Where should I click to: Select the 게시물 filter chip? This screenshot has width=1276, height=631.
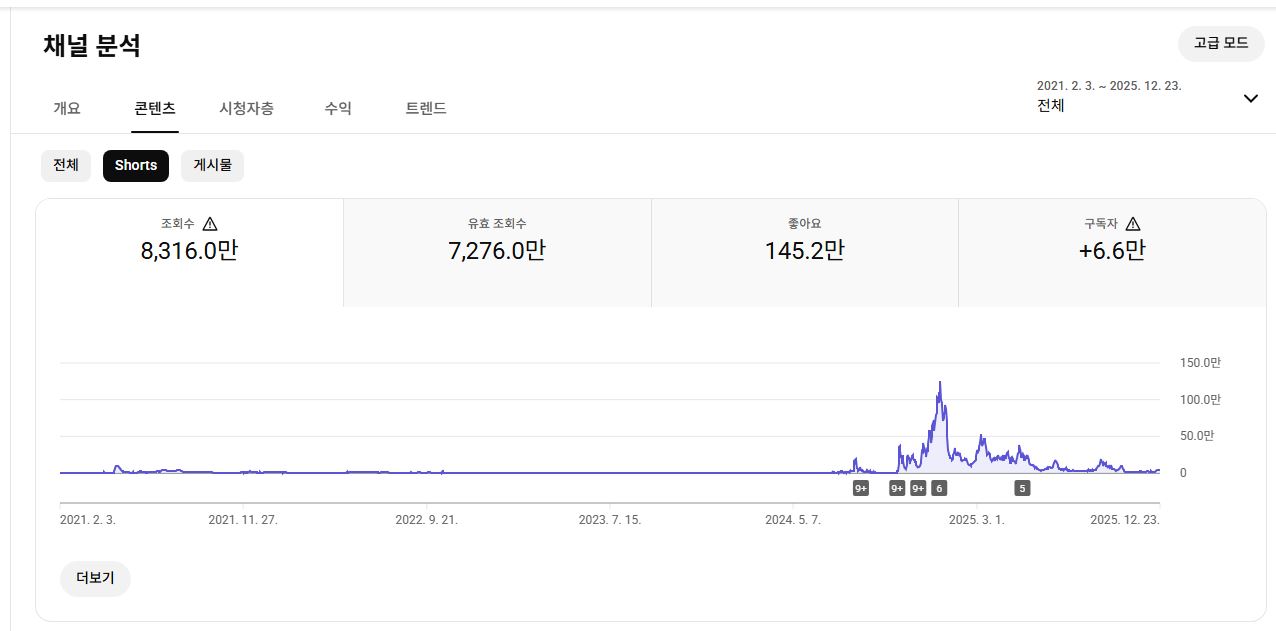coord(212,166)
